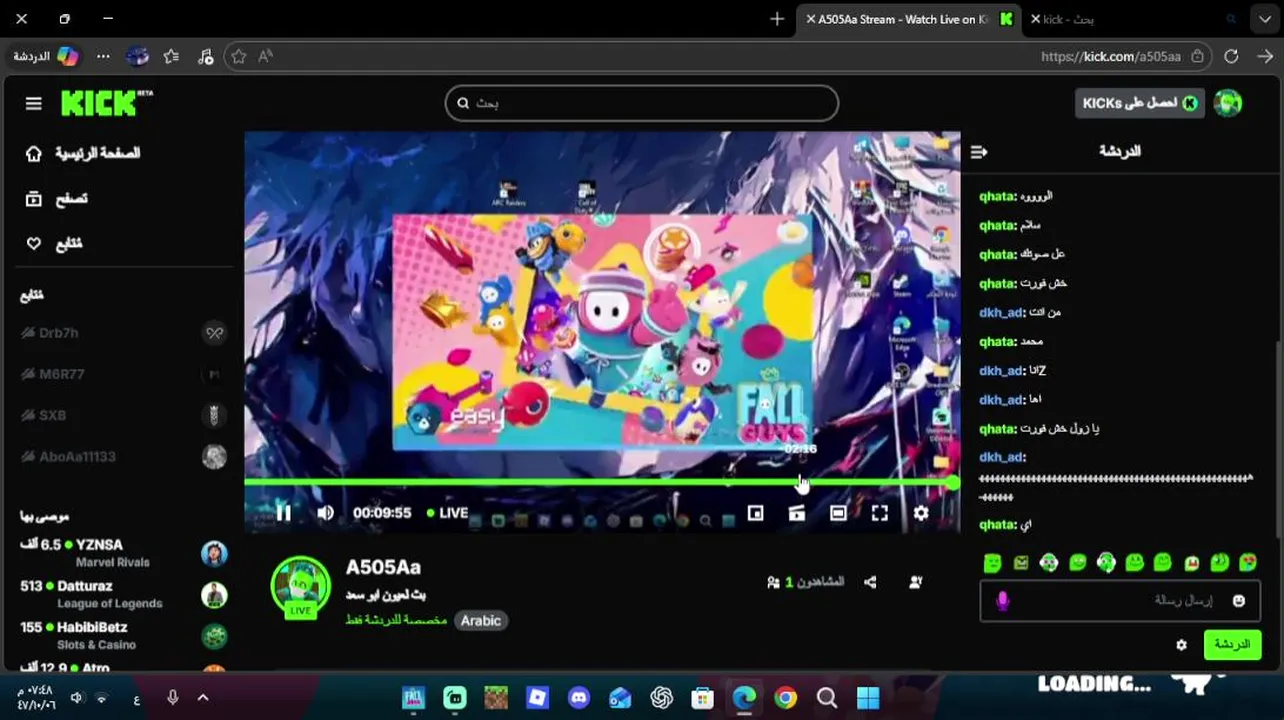
Task: Seek on the green video progress bar
Action: click(x=600, y=482)
